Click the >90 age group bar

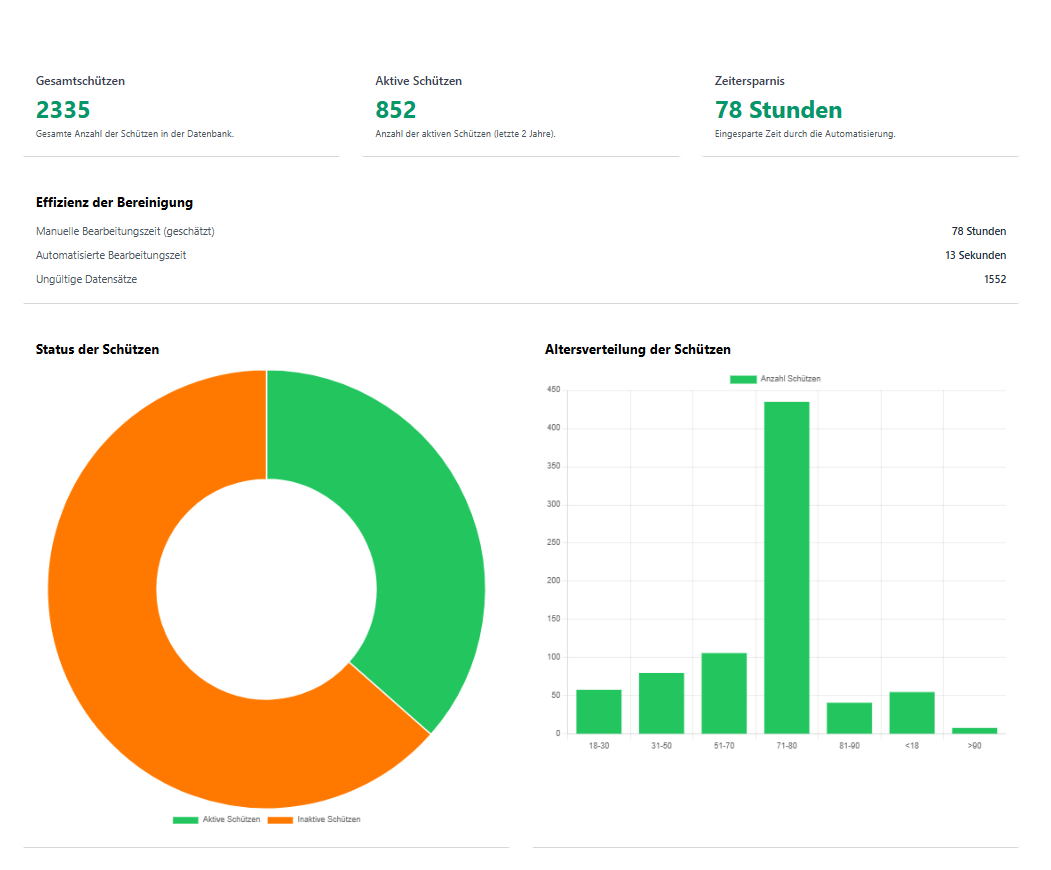point(974,730)
